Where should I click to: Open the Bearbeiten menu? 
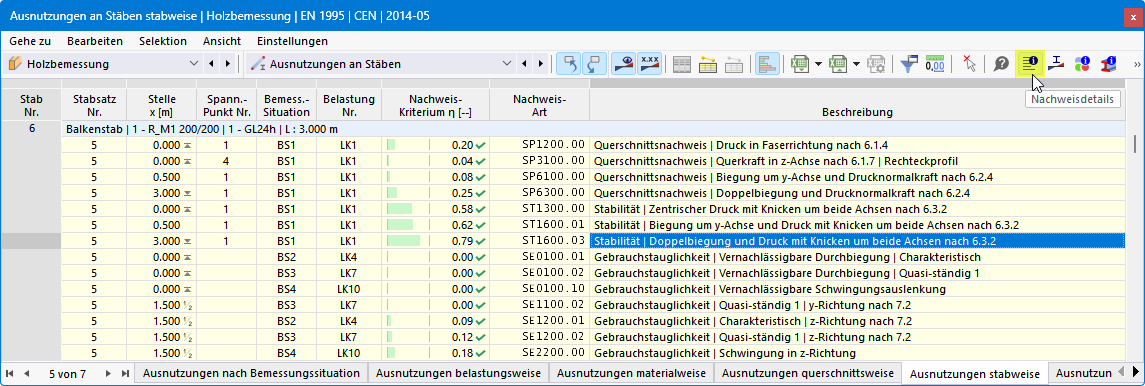95,41
